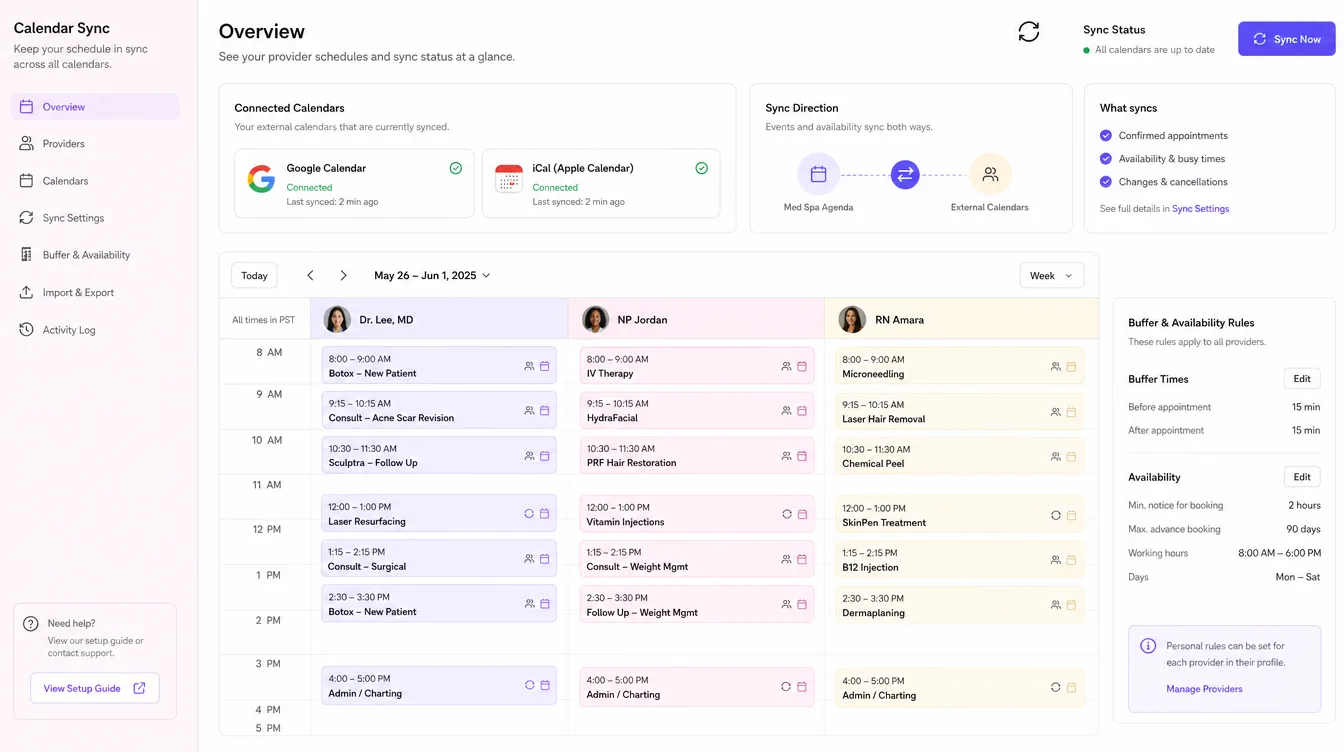Click sync icon on Dr. Lee Admin / Charting
Image resolution: width=1344 pixels, height=752 pixels.
[x=529, y=685]
